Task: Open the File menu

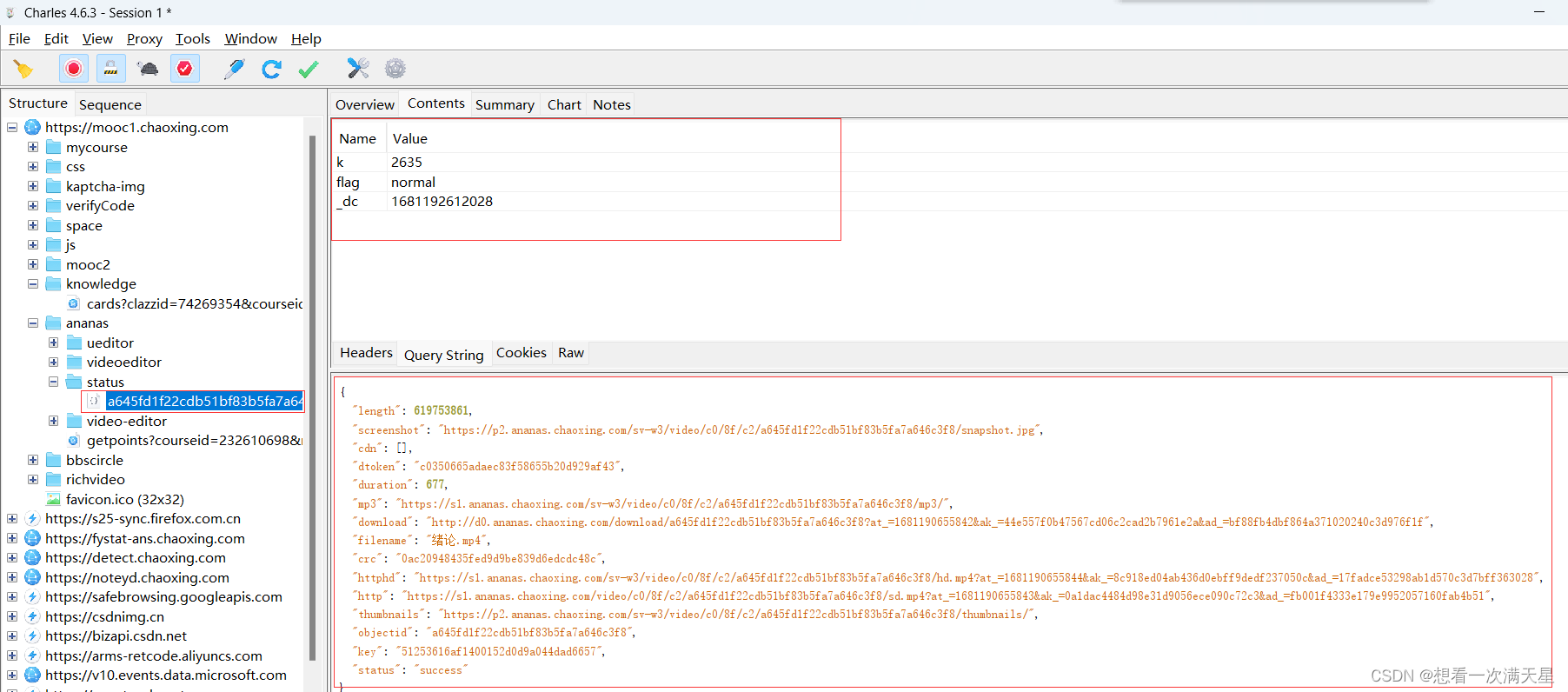Action: 19,38
